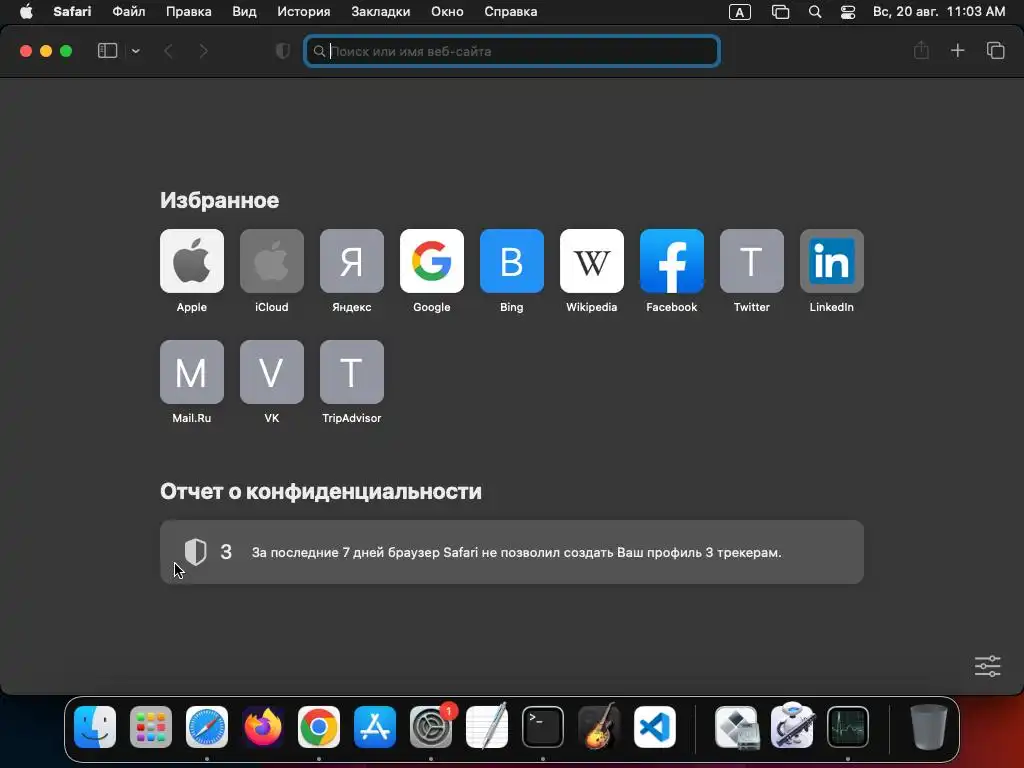The height and width of the screenshot is (768, 1024).
Task: Open Boot Camp Assistant from Dock
Action: 737,726
